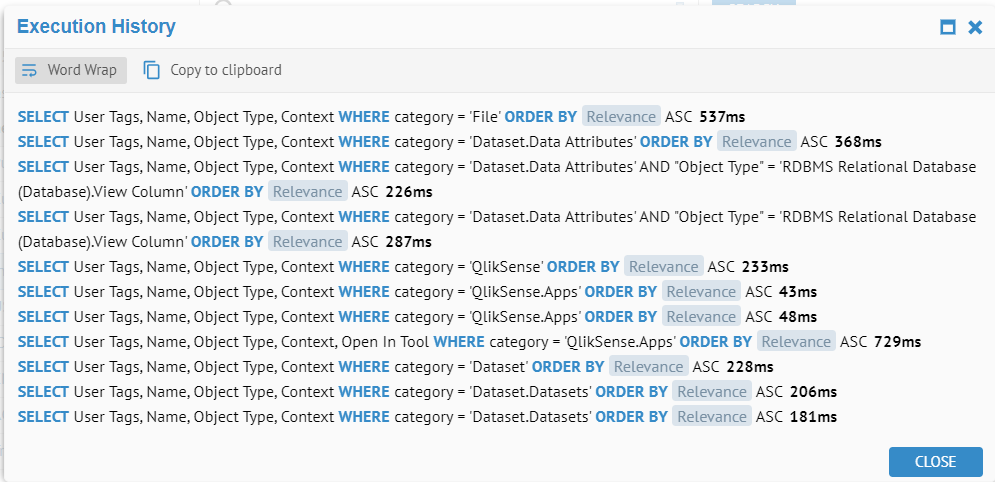Image resolution: width=995 pixels, height=482 pixels.
Task: Close dialog using the X icon
Action: tap(975, 28)
